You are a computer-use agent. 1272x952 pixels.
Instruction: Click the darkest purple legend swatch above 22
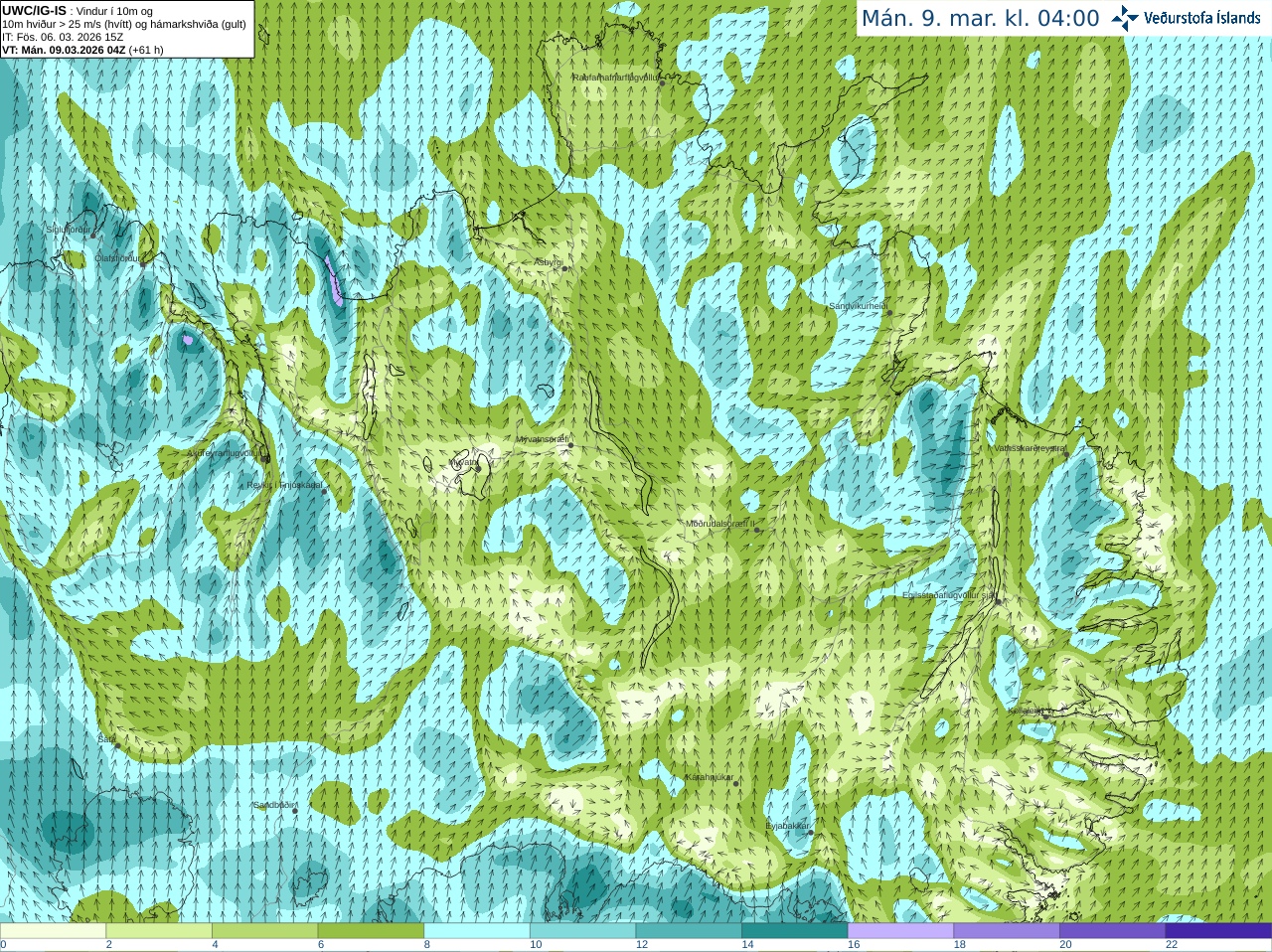(1218, 930)
